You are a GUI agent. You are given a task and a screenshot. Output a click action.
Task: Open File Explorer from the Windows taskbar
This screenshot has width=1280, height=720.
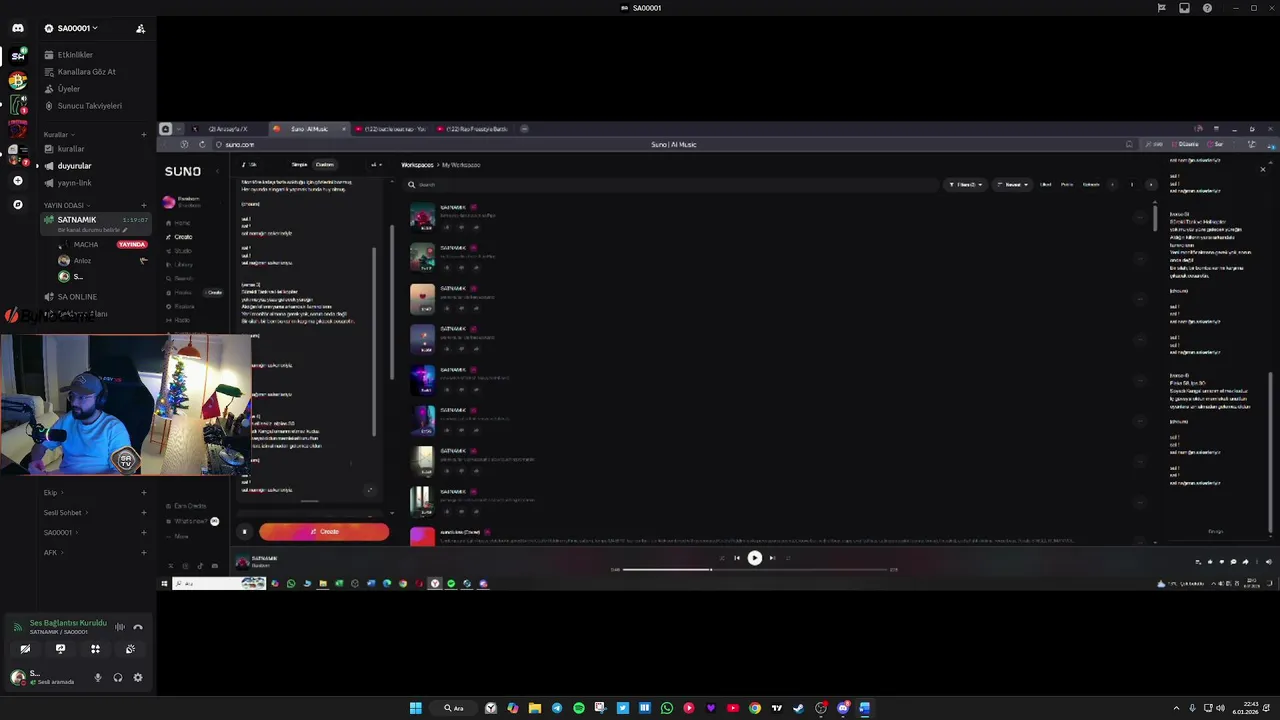[535, 708]
